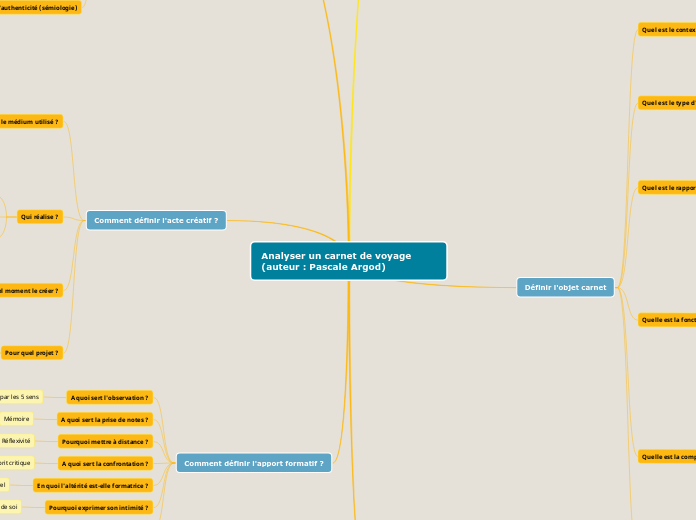
Task: Click the 'Quel est le rappor…' node
Action: click(x=667, y=188)
